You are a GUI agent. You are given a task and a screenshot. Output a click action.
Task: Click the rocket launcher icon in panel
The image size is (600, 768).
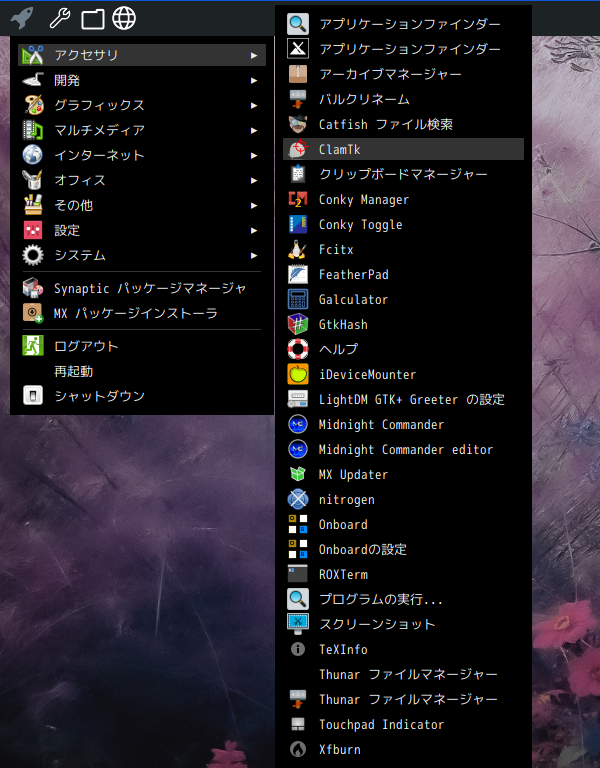click(x=23, y=19)
